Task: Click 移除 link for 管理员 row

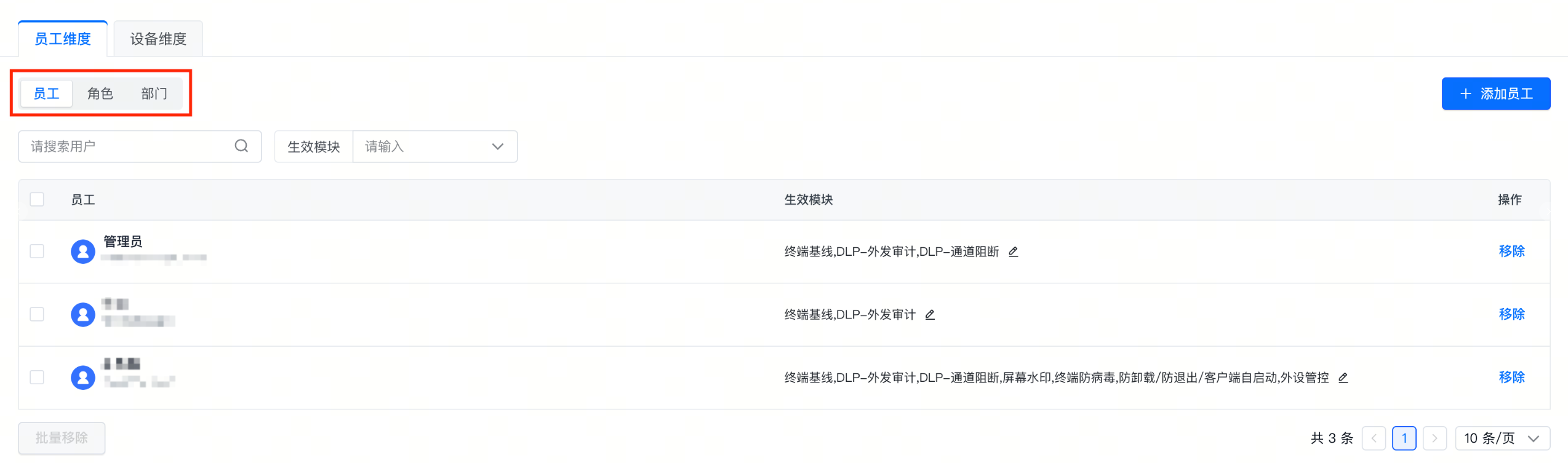Action: 1511,251
